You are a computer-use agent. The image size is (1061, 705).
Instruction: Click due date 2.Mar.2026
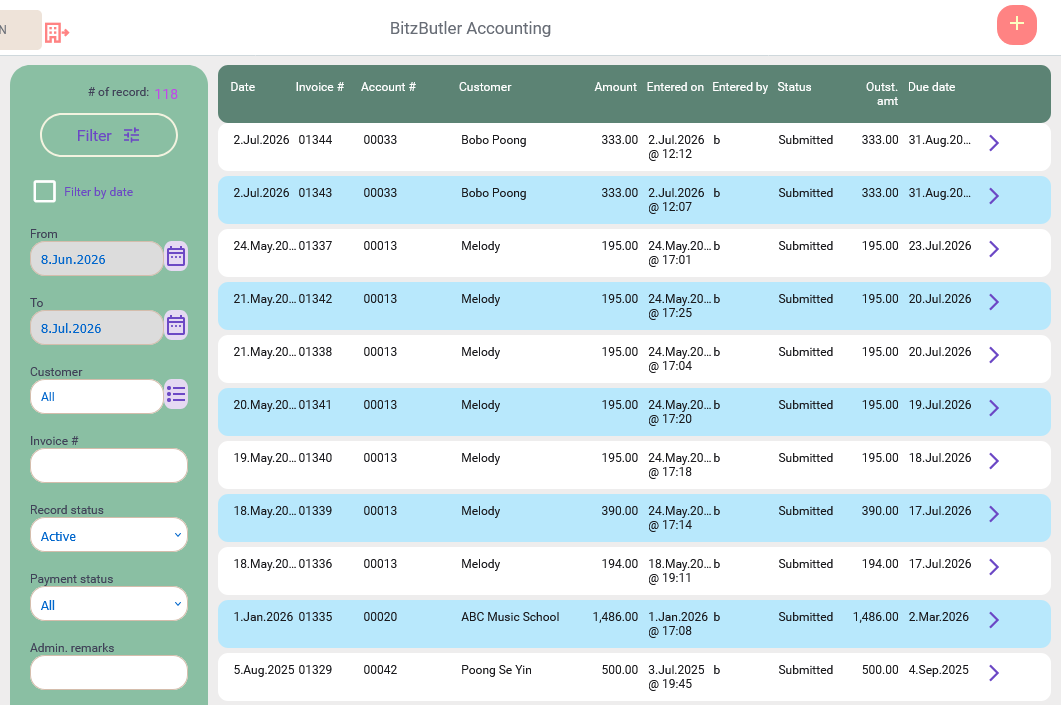[939, 617]
